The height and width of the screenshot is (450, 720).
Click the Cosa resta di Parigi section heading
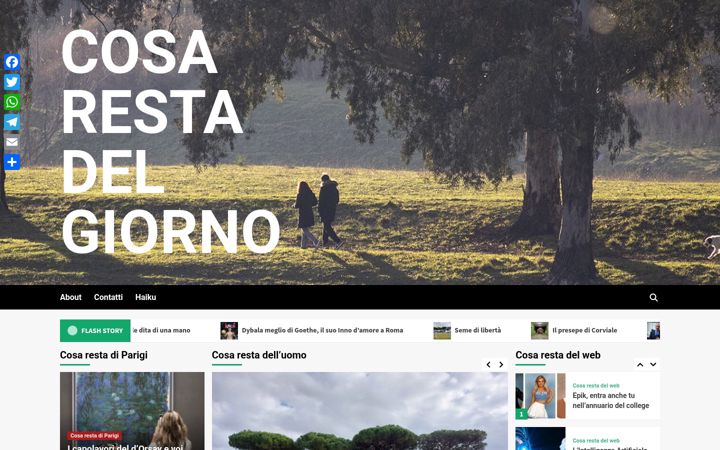coord(104,355)
